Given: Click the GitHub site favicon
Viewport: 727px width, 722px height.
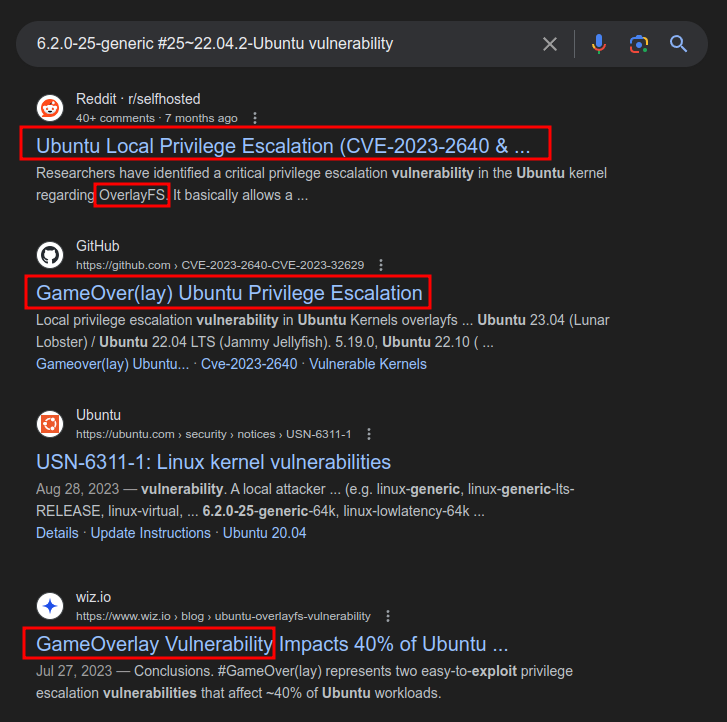Looking at the screenshot, I should (x=50, y=255).
